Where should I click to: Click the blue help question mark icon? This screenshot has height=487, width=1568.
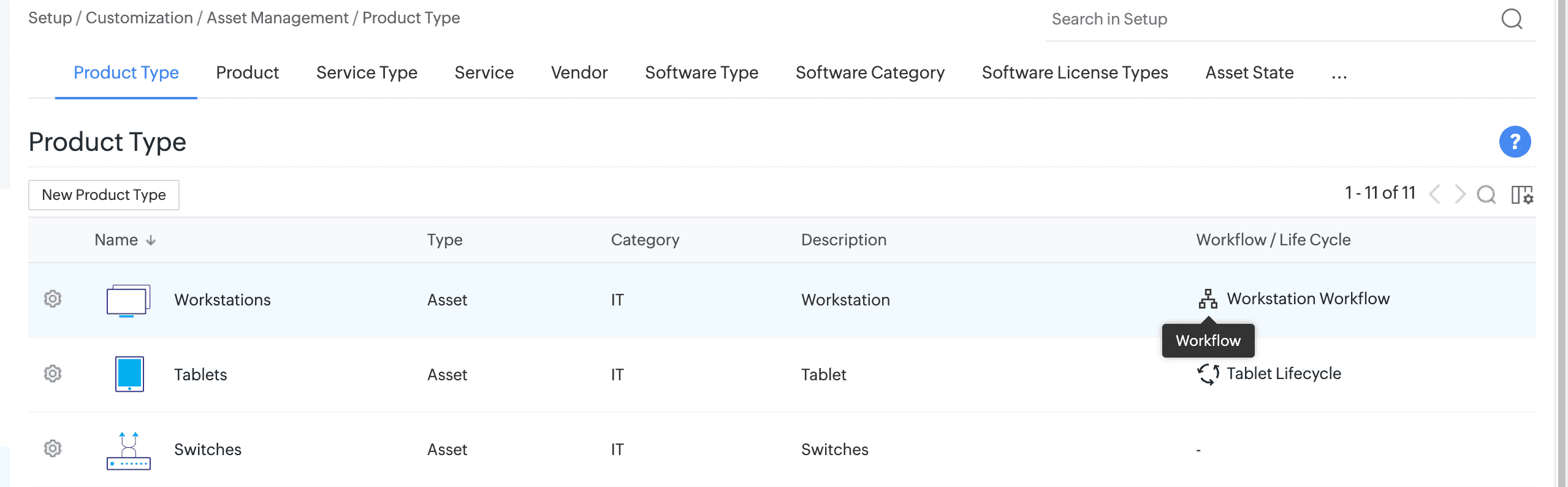pyautogui.click(x=1515, y=142)
